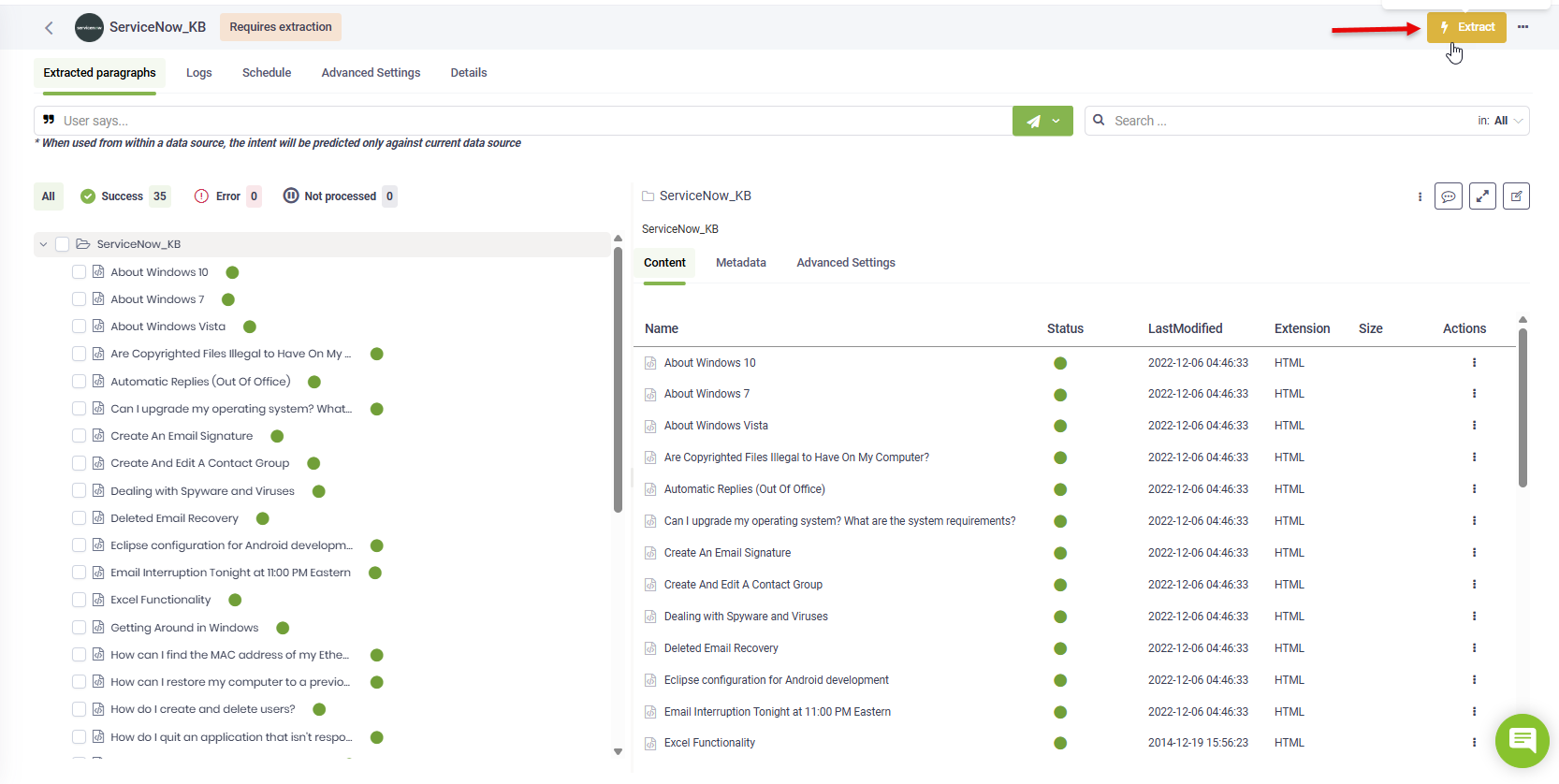Check the About Windows 7 checkbox

[80, 299]
